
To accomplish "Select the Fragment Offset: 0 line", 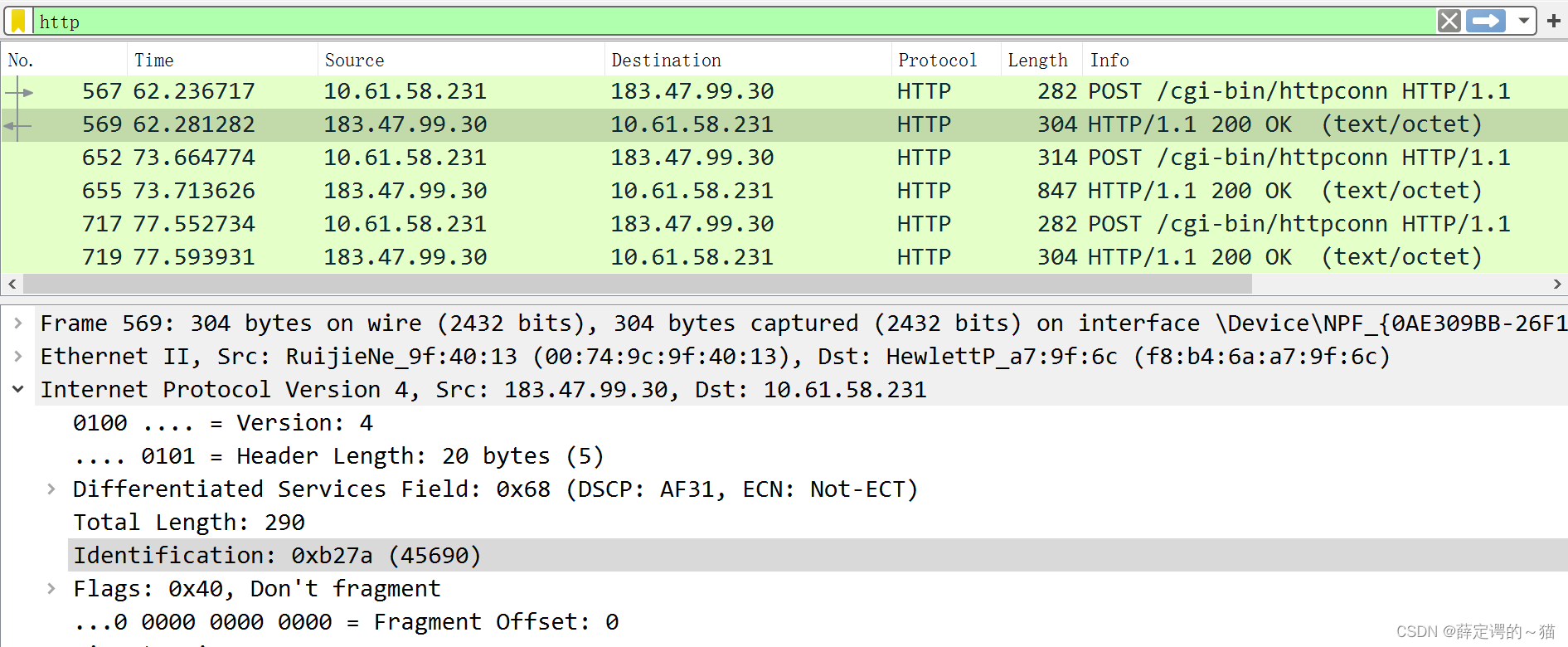I will coord(346,622).
